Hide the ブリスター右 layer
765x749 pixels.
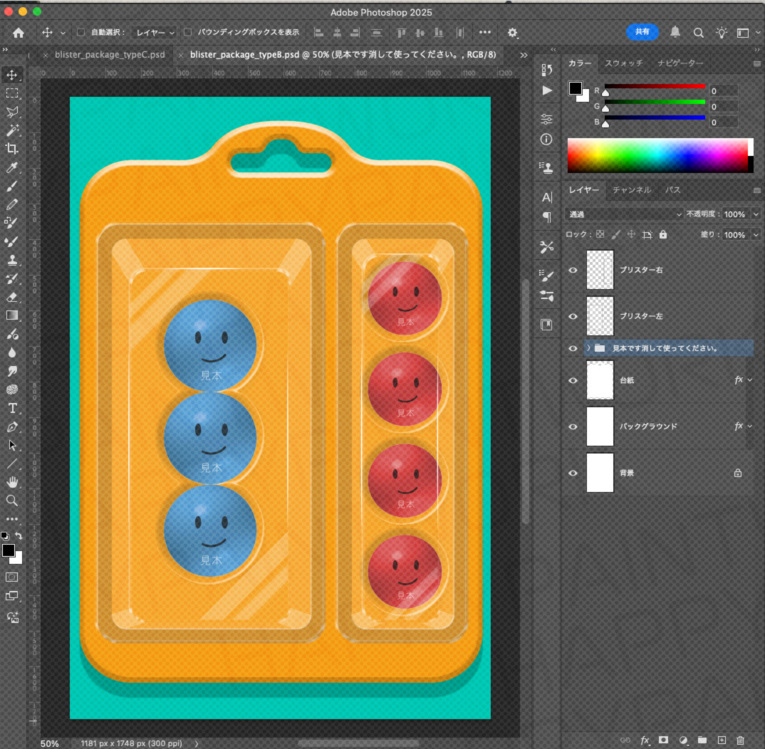[x=573, y=270]
